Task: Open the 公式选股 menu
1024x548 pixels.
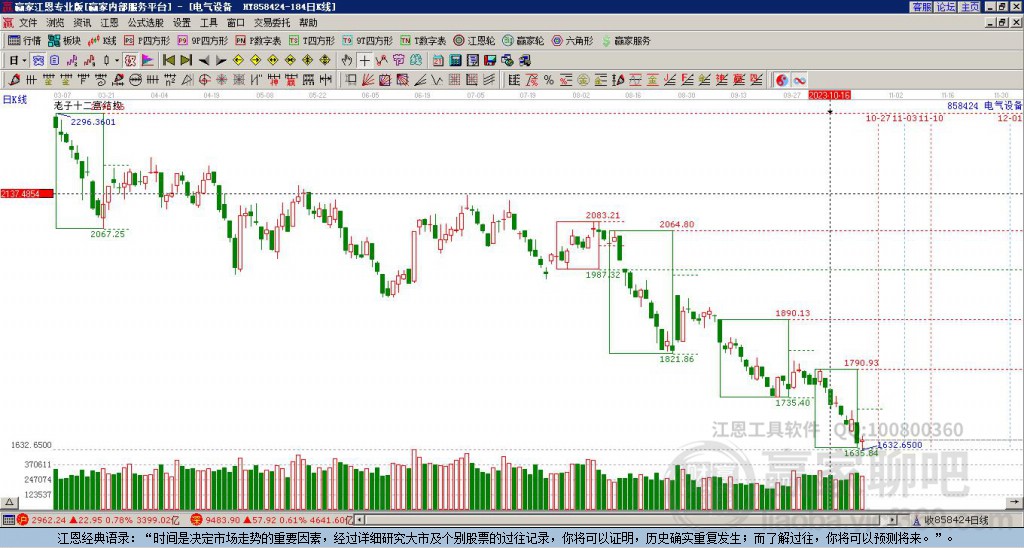Action: [146, 23]
